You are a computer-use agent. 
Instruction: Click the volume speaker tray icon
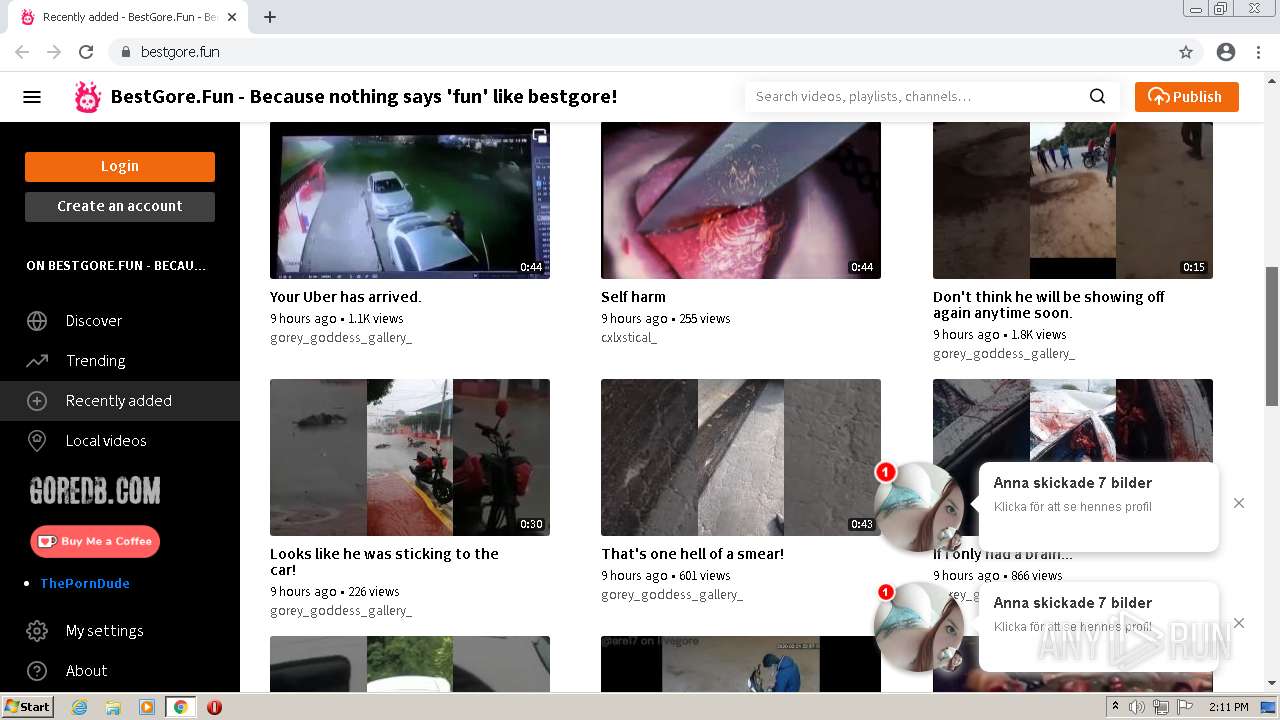click(1137, 707)
